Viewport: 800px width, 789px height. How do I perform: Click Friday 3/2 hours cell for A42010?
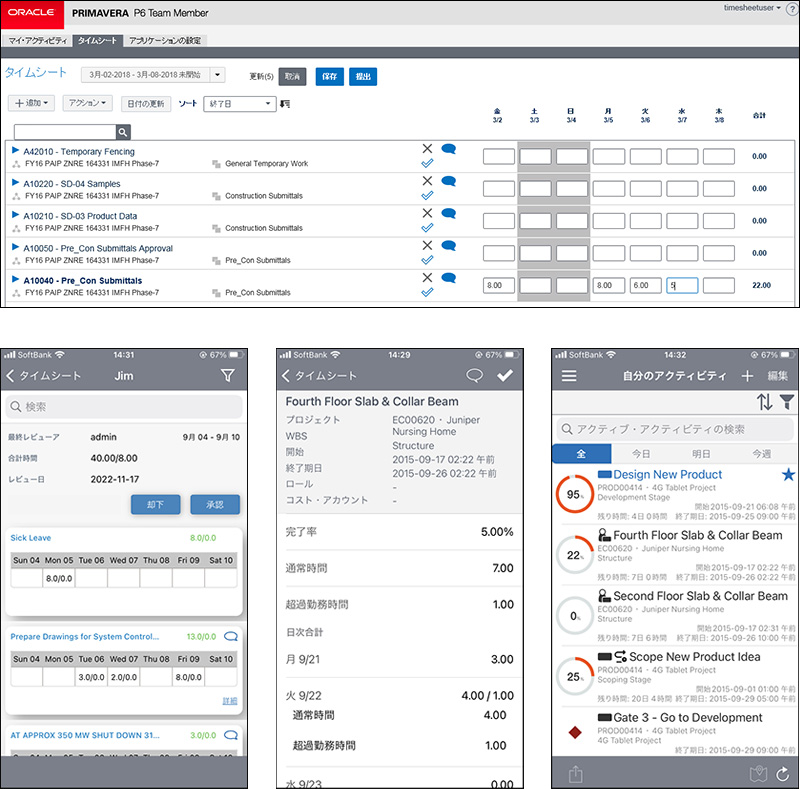[498, 156]
